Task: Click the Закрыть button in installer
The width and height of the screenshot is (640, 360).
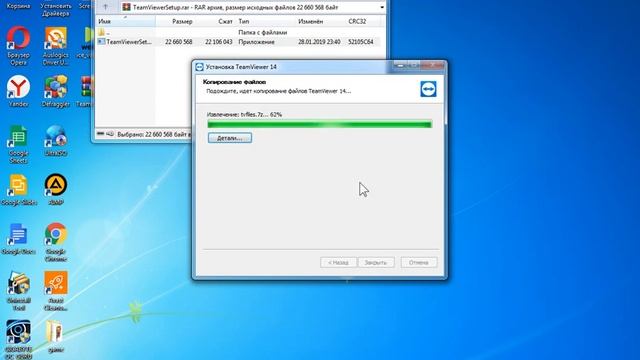Action: [x=376, y=262]
